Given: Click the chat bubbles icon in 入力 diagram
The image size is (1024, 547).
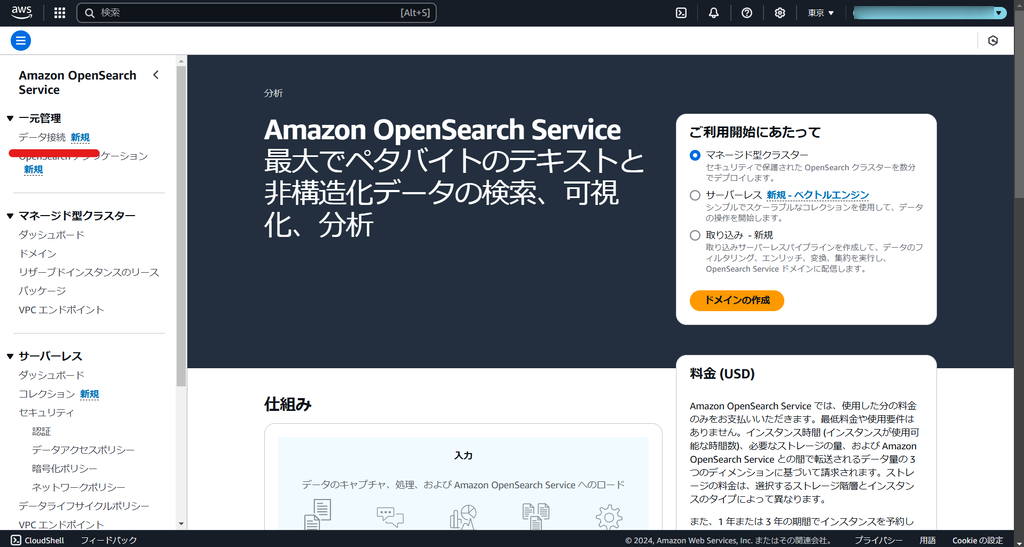Looking at the screenshot, I should 390,516.
